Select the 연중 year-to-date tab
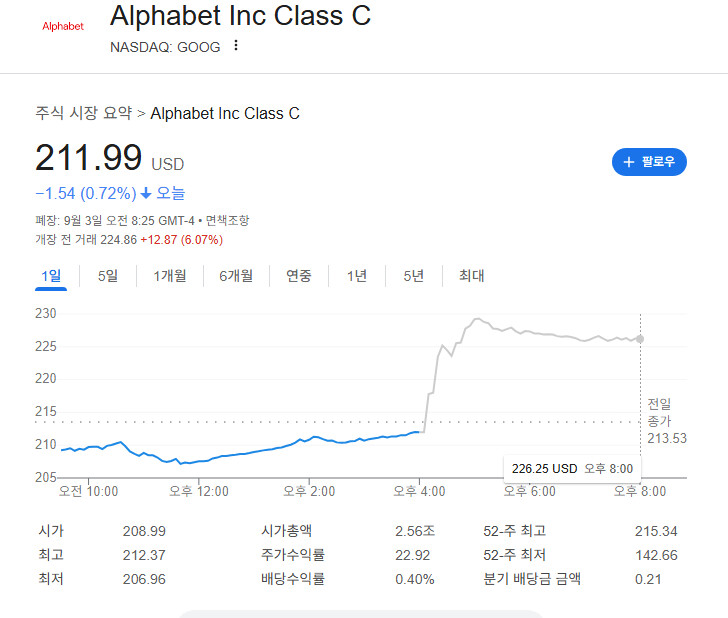 [x=298, y=276]
